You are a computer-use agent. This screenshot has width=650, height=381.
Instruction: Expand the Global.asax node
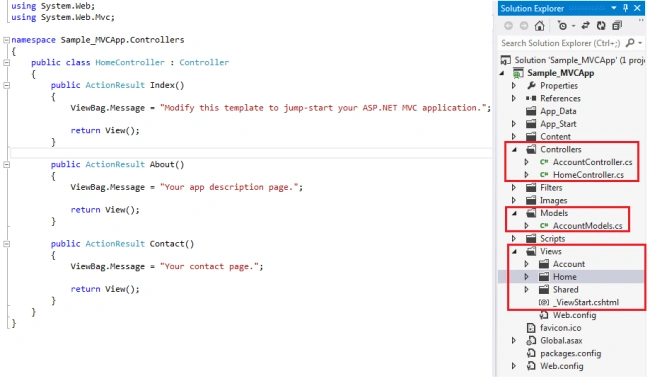514,341
